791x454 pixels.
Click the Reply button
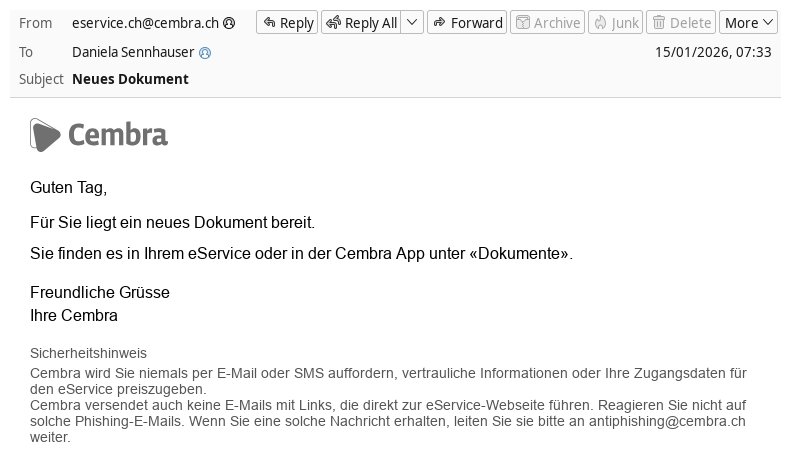[x=287, y=23]
